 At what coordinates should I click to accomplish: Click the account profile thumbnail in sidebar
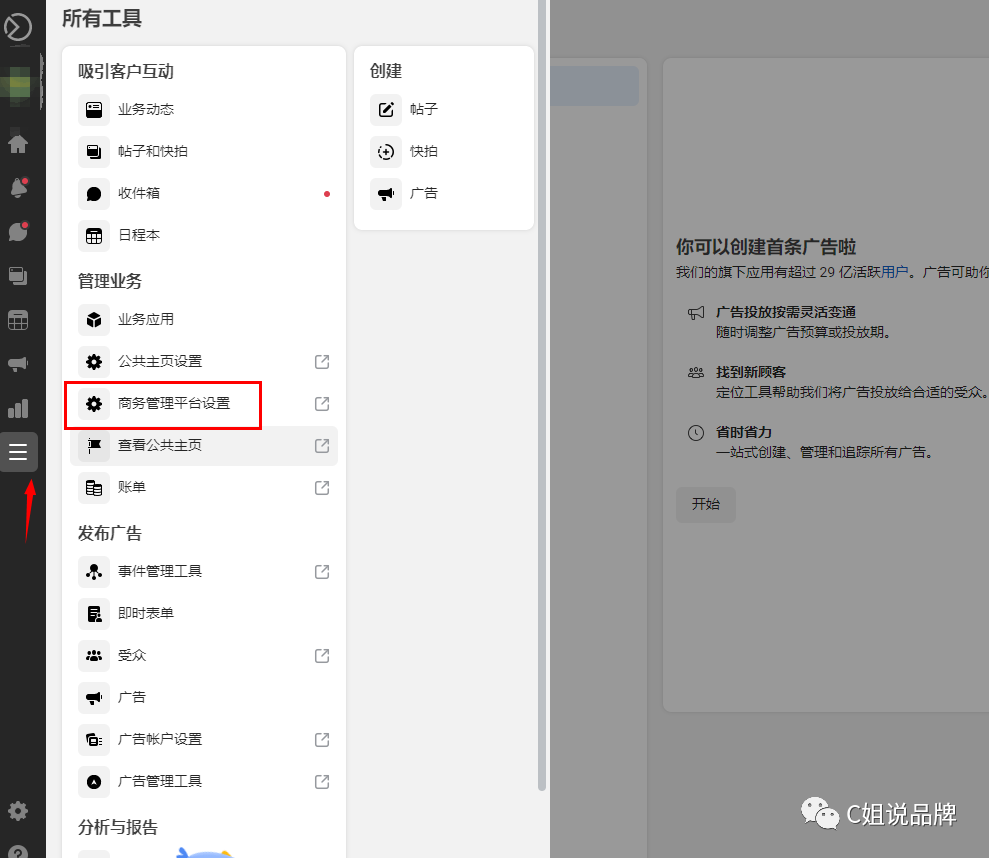19,85
